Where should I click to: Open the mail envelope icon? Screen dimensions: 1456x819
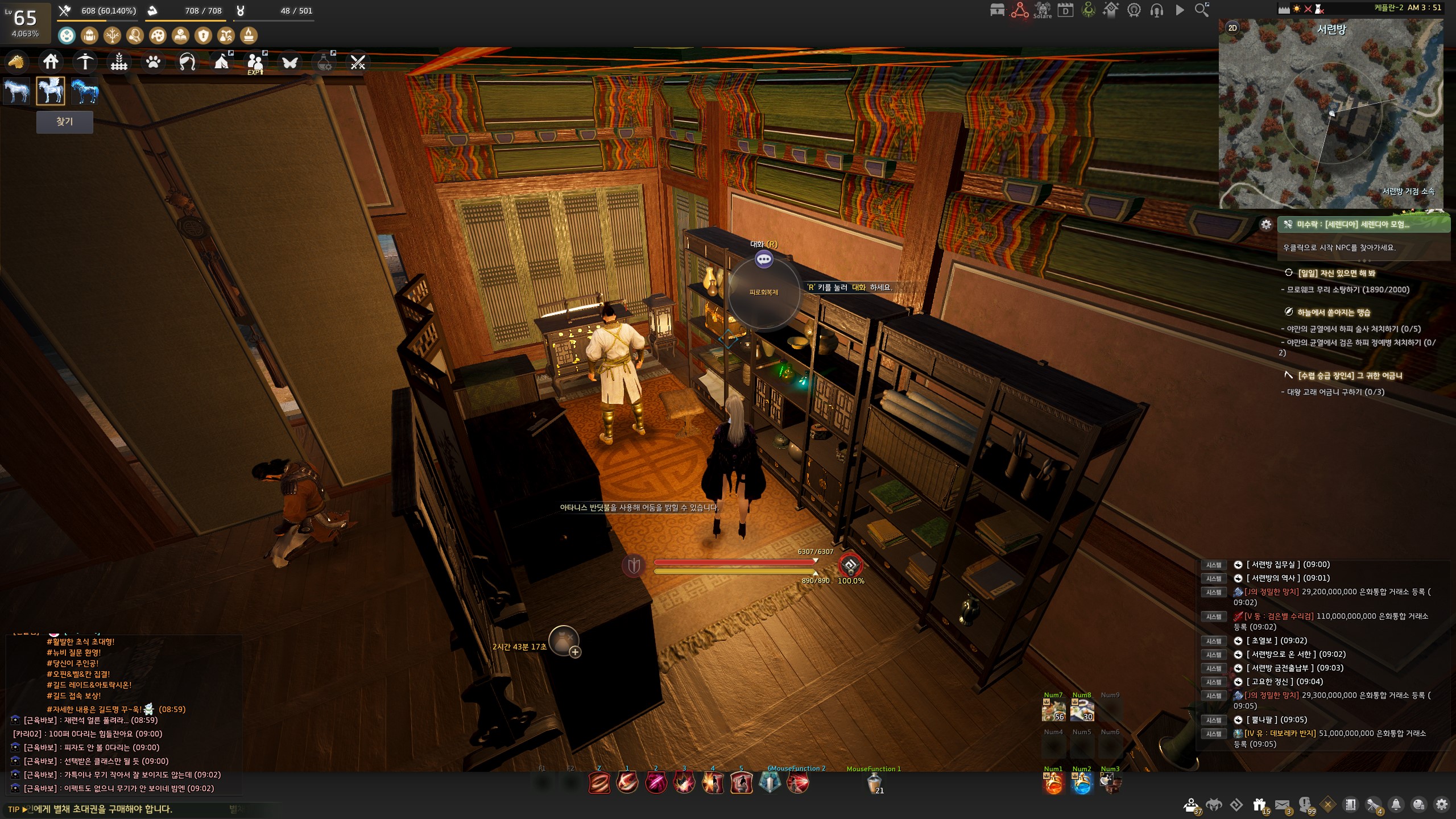click(1282, 805)
